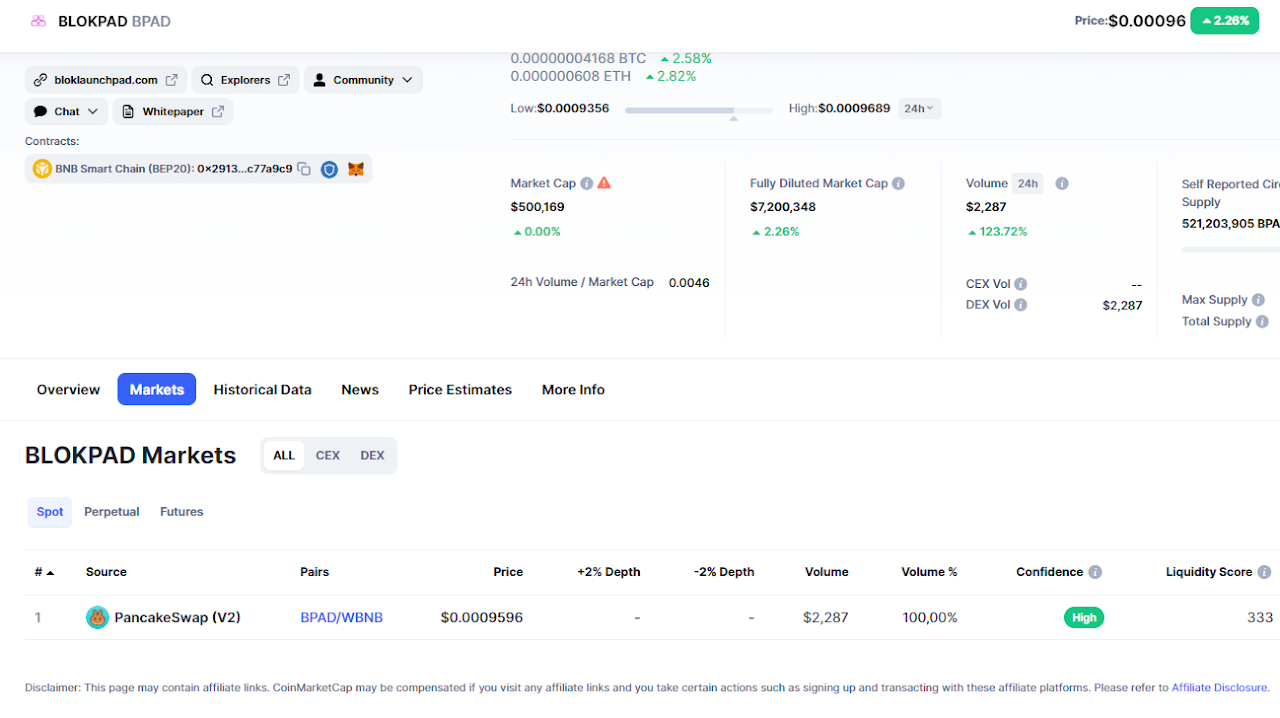Viewport: 1280px width, 718px height.
Task: Click the BLOKPAD logo icon in header
Action: [38, 21]
